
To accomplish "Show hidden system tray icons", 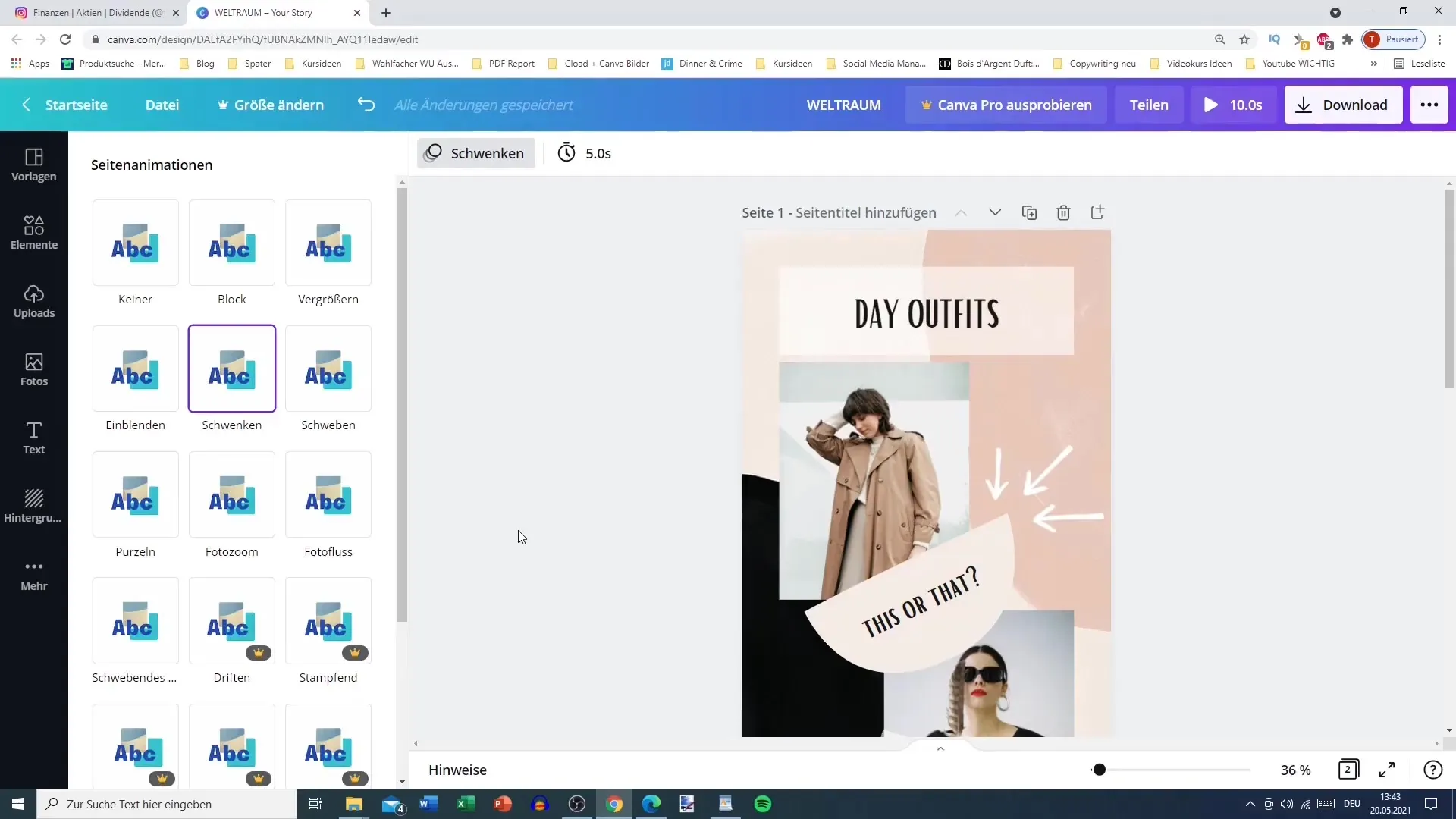I will [x=1250, y=804].
